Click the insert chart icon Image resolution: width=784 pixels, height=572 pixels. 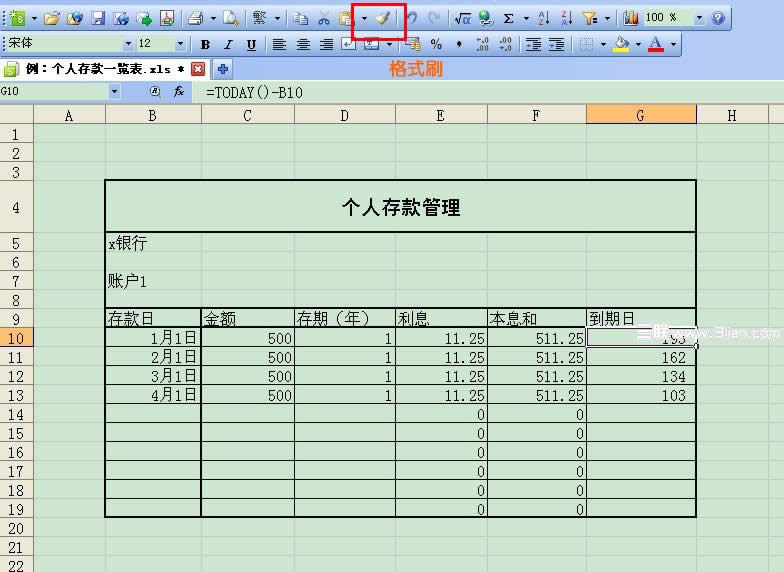(x=631, y=19)
